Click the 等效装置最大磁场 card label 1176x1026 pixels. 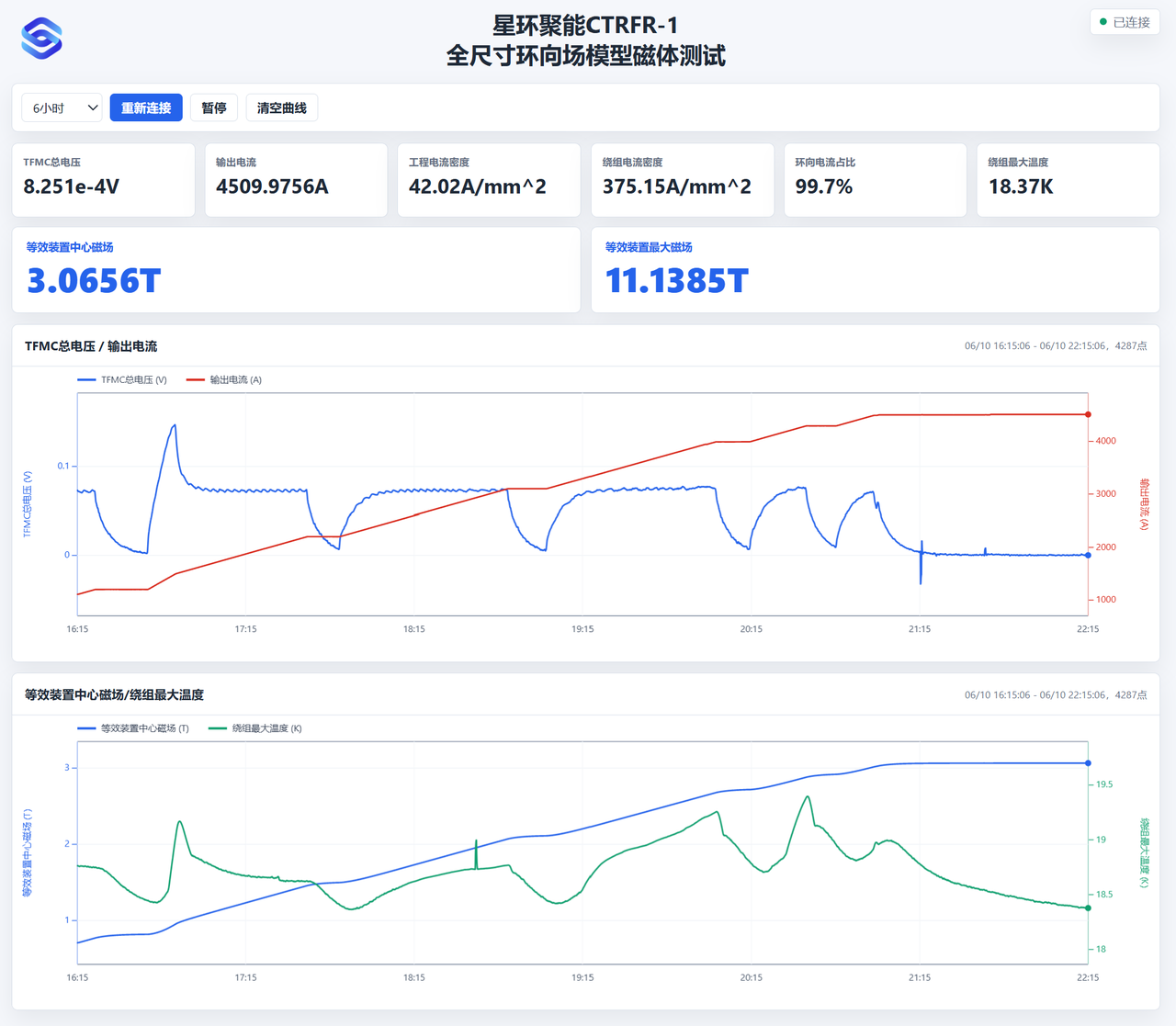[x=649, y=247]
